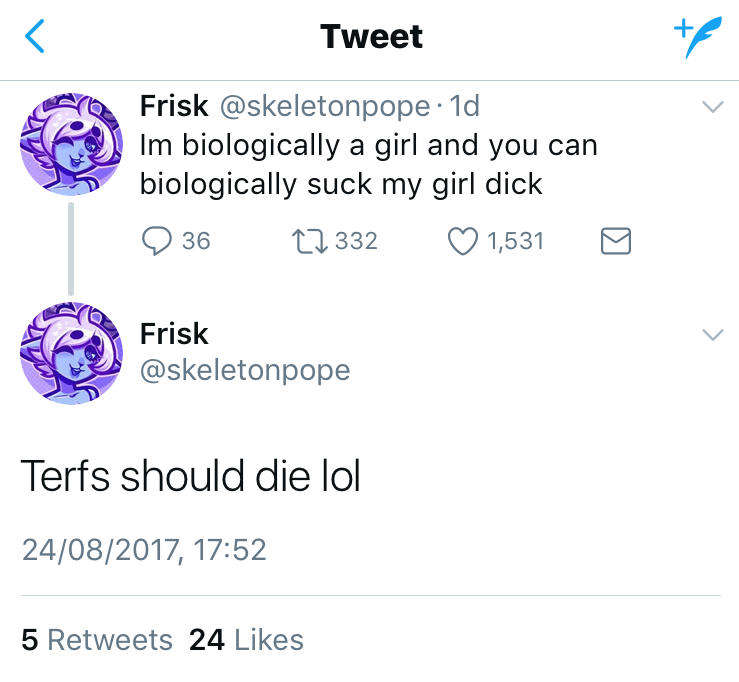This screenshot has width=739, height=682.
Task: Tap the back arrow in header
Action: tap(35, 37)
